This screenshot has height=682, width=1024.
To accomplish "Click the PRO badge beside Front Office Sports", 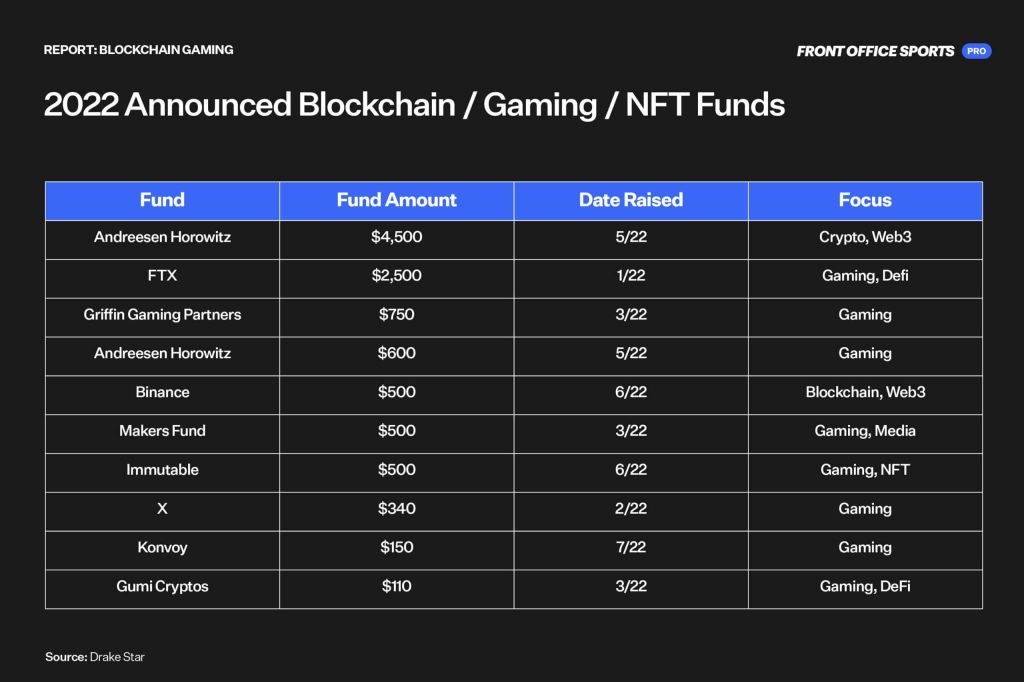I will point(976,51).
